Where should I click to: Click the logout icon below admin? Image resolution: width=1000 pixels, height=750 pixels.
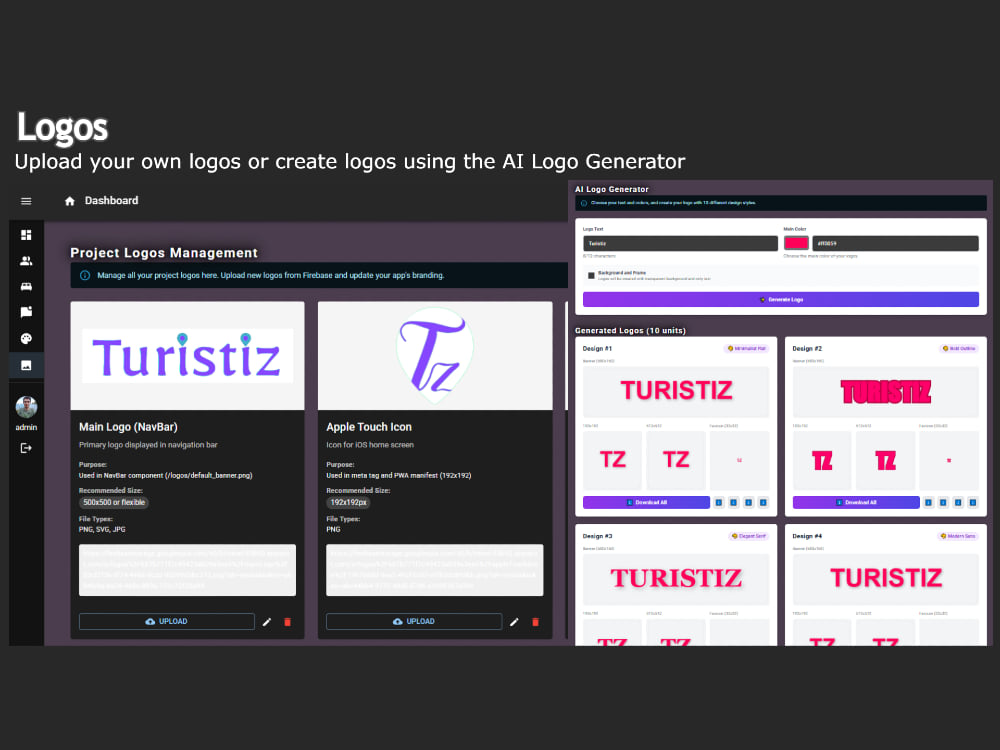tap(26, 448)
